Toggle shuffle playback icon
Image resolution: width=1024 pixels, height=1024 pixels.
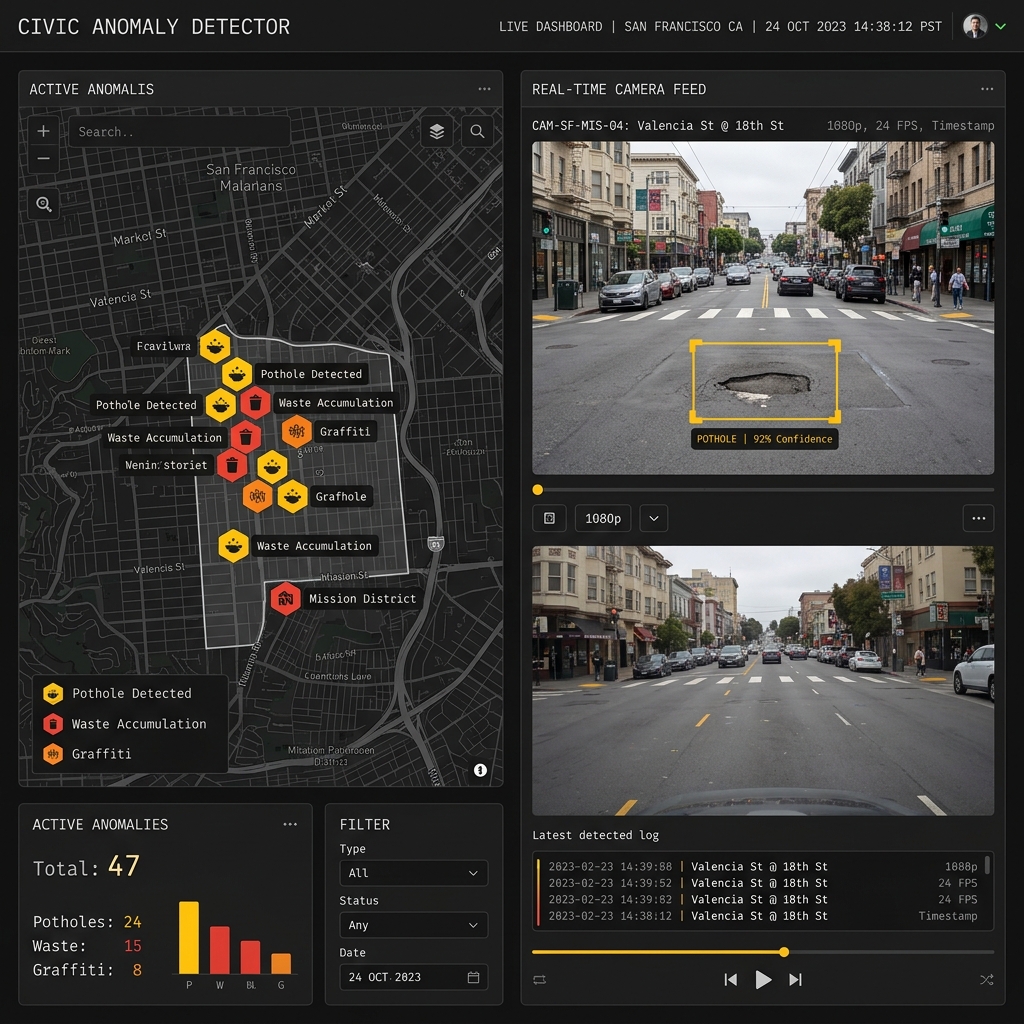point(987,980)
